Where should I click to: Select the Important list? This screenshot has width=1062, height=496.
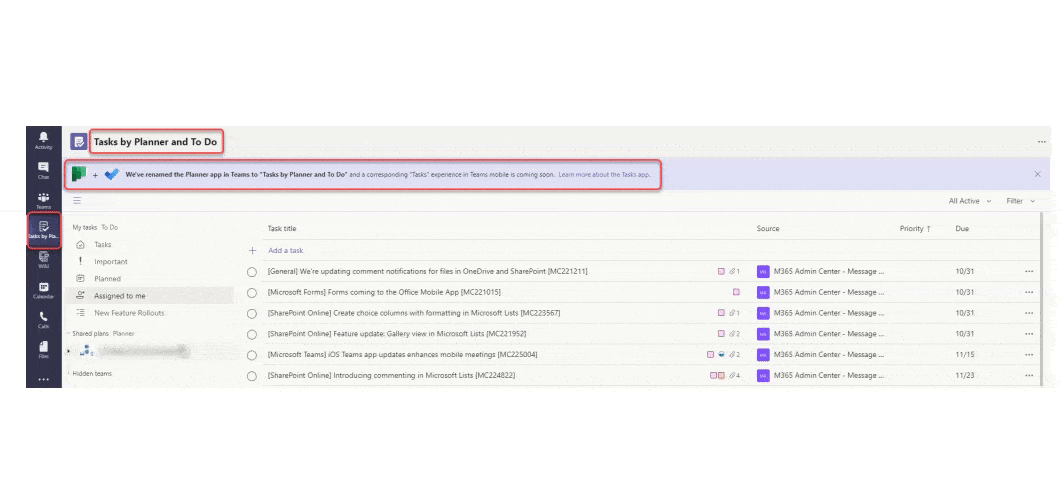coord(110,262)
